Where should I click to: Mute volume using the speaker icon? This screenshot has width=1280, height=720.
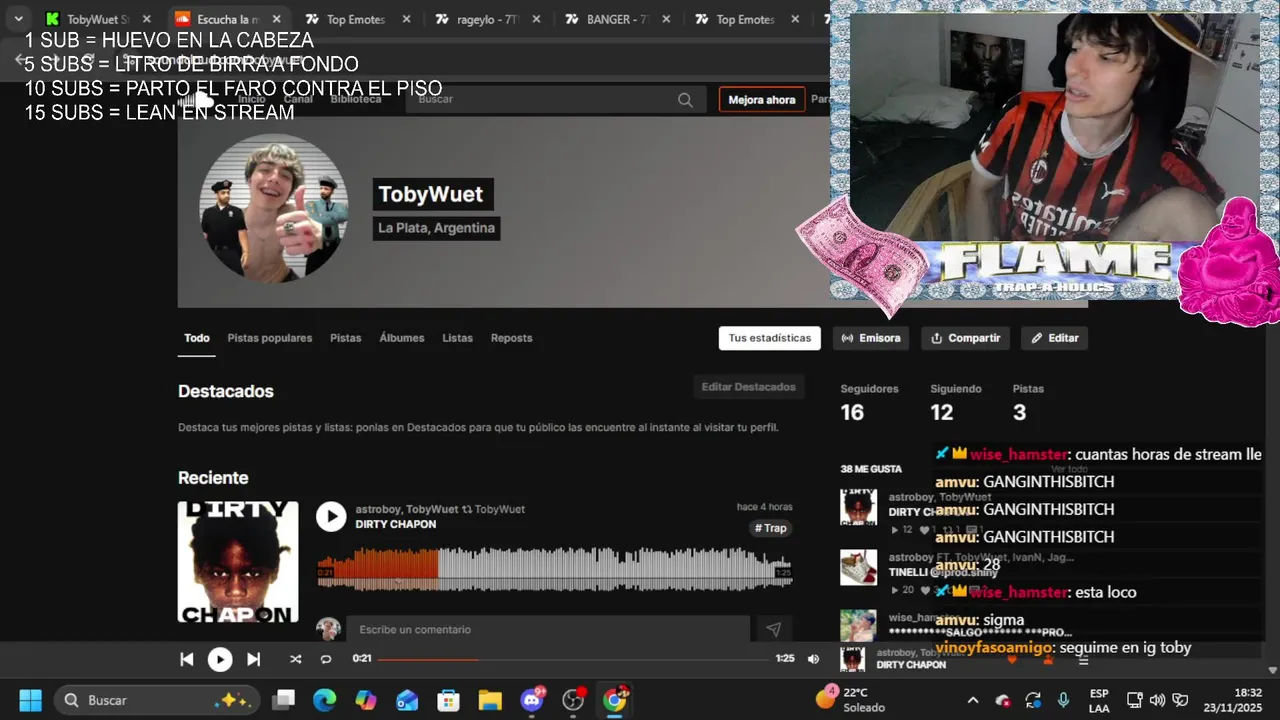coord(813,659)
